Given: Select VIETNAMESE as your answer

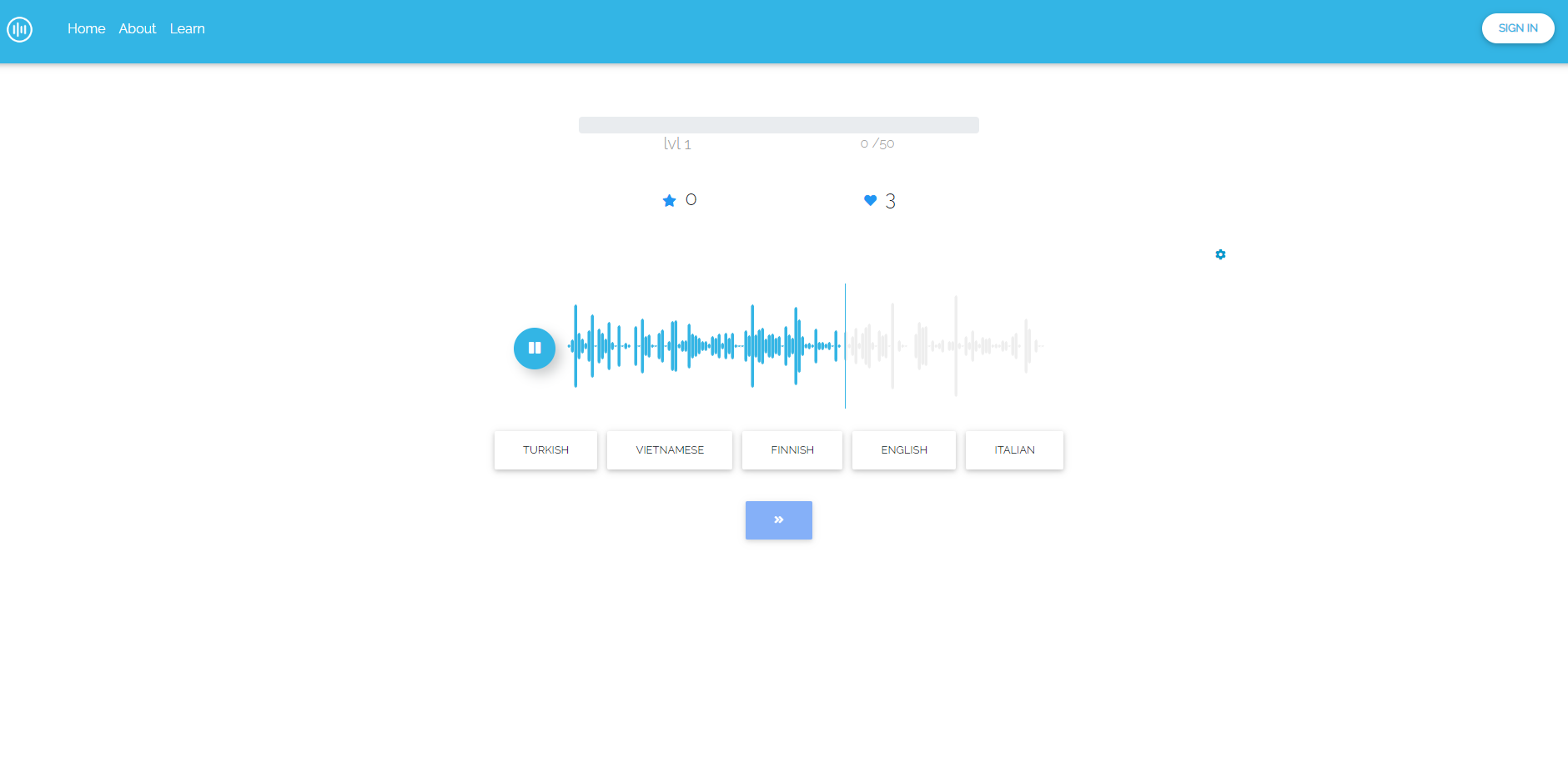Looking at the screenshot, I should pos(670,449).
